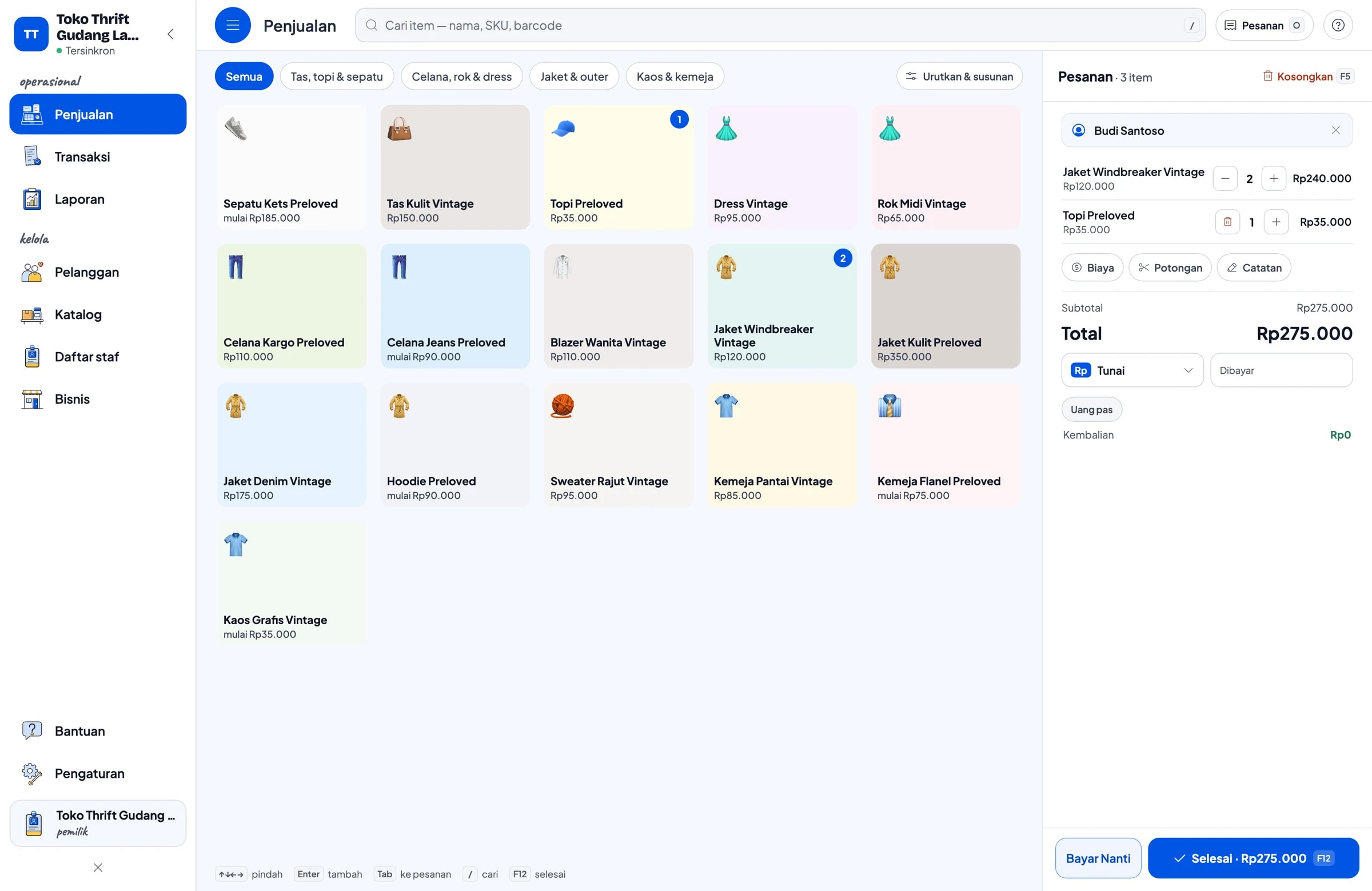
Task: Click the Uang pas button
Action: [1091, 409]
